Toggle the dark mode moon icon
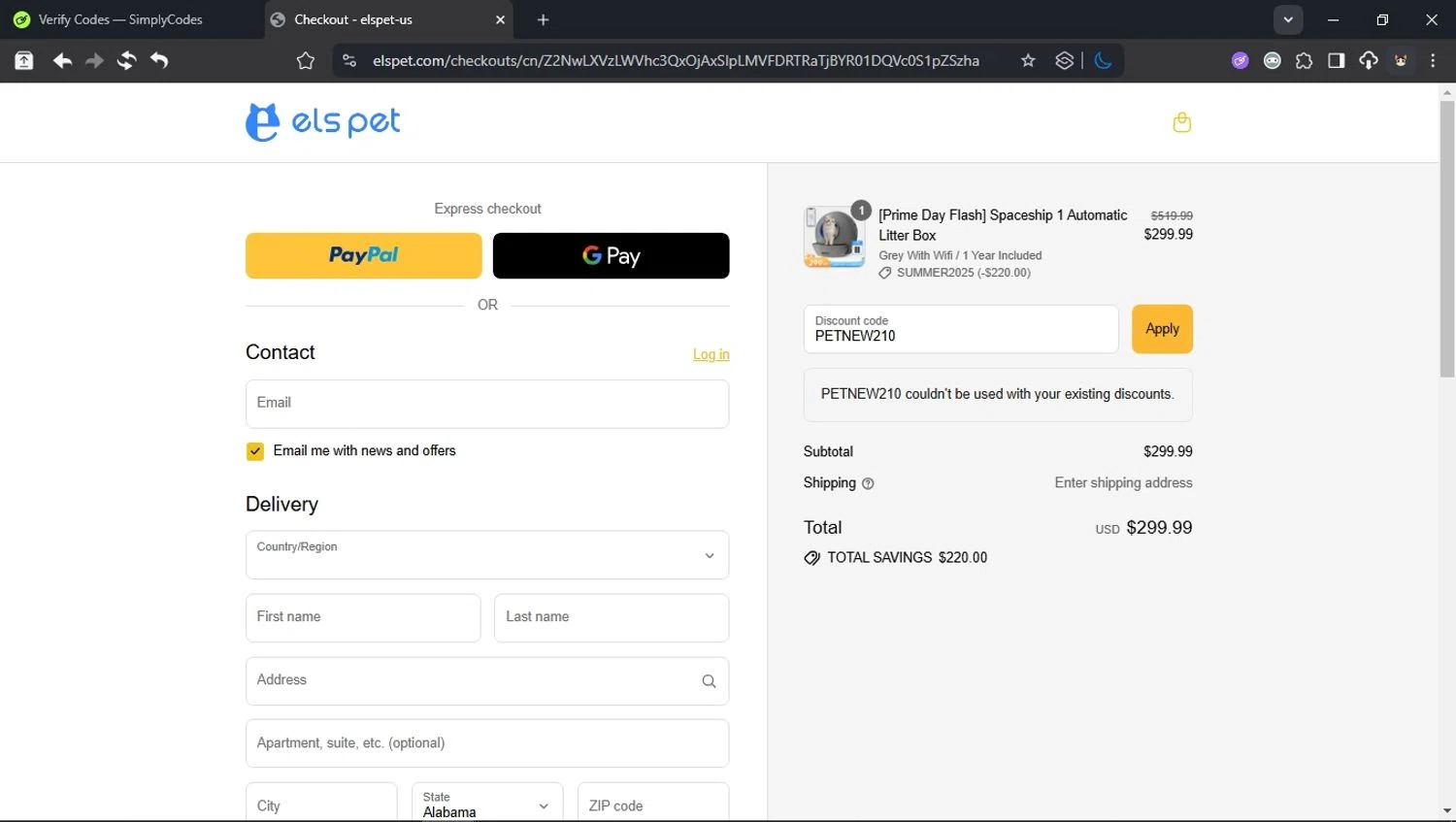 click(x=1103, y=61)
